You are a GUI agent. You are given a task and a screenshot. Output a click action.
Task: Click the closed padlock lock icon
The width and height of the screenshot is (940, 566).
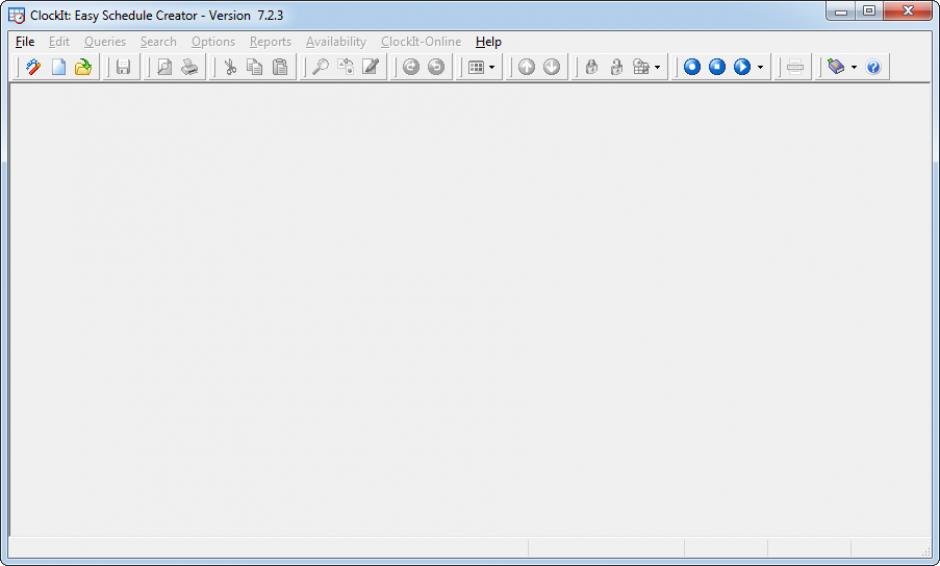[x=592, y=67]
